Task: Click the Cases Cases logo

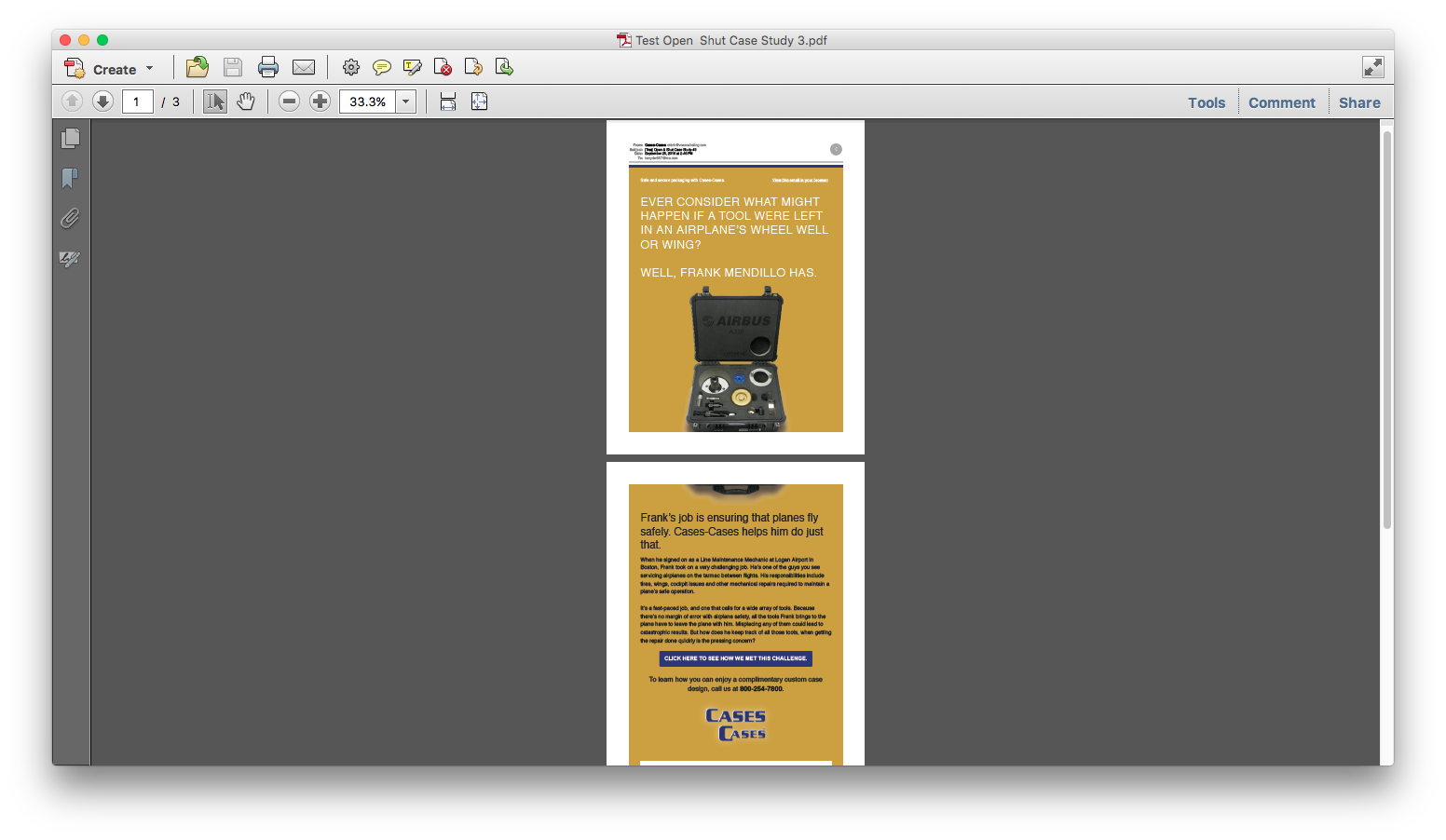Action: (736, 725)
